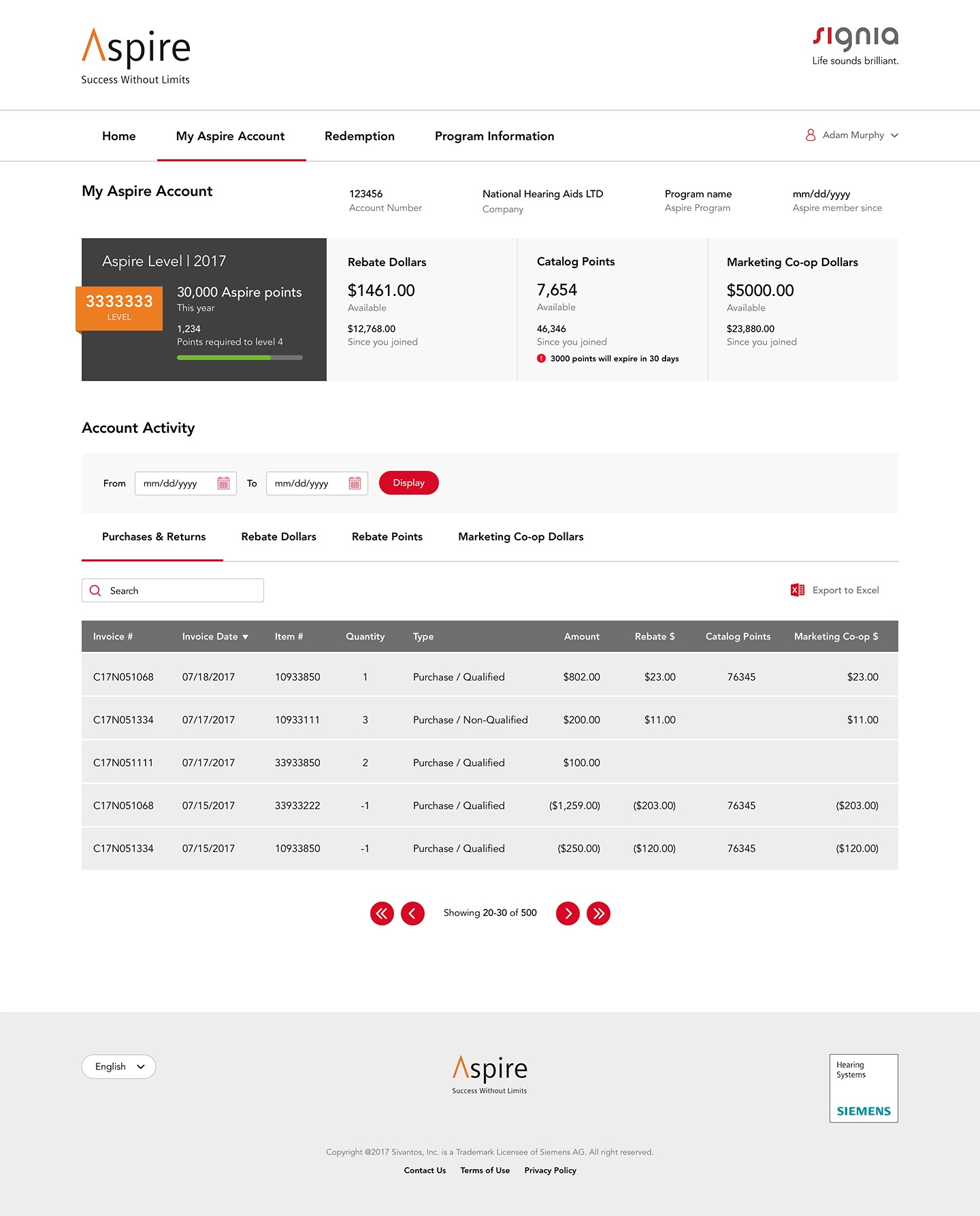Click the red Display button
980x1216 pixels.
pyautogui.click(x=409, y=482)
